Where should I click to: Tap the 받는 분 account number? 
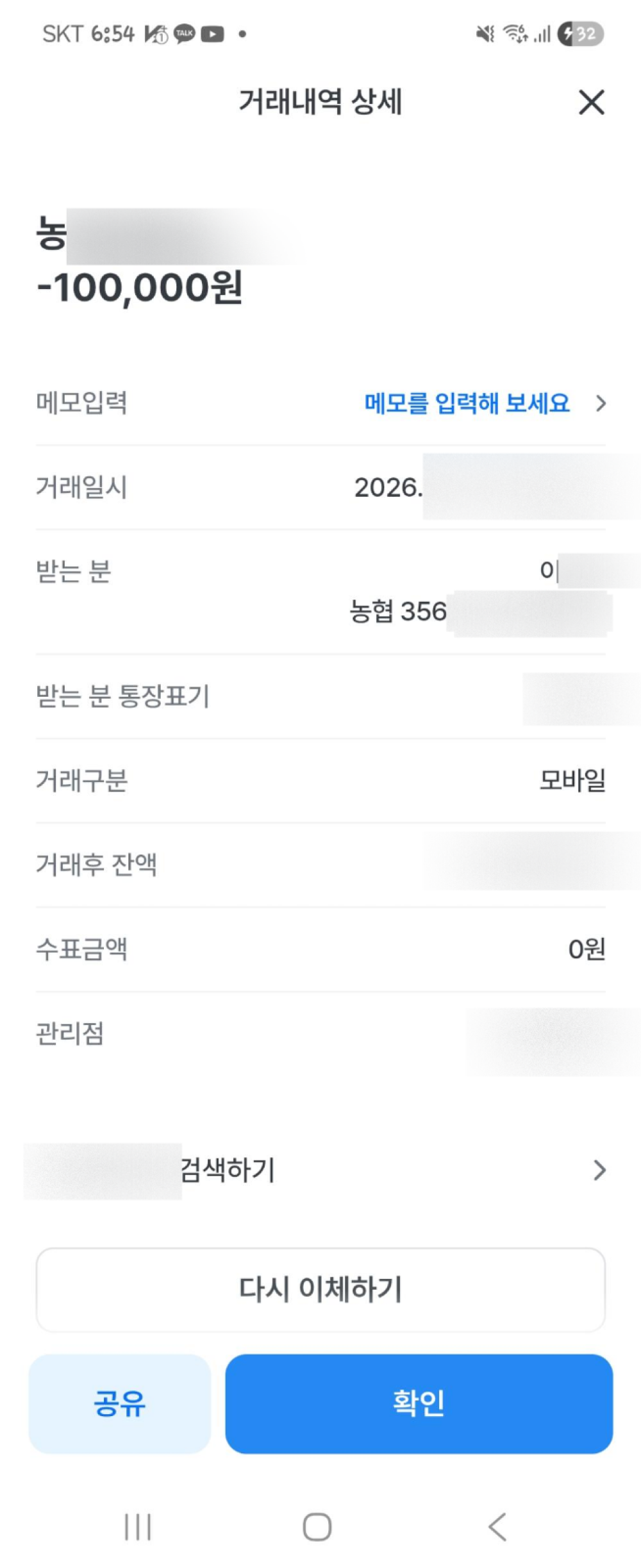(x=399, y=612)
